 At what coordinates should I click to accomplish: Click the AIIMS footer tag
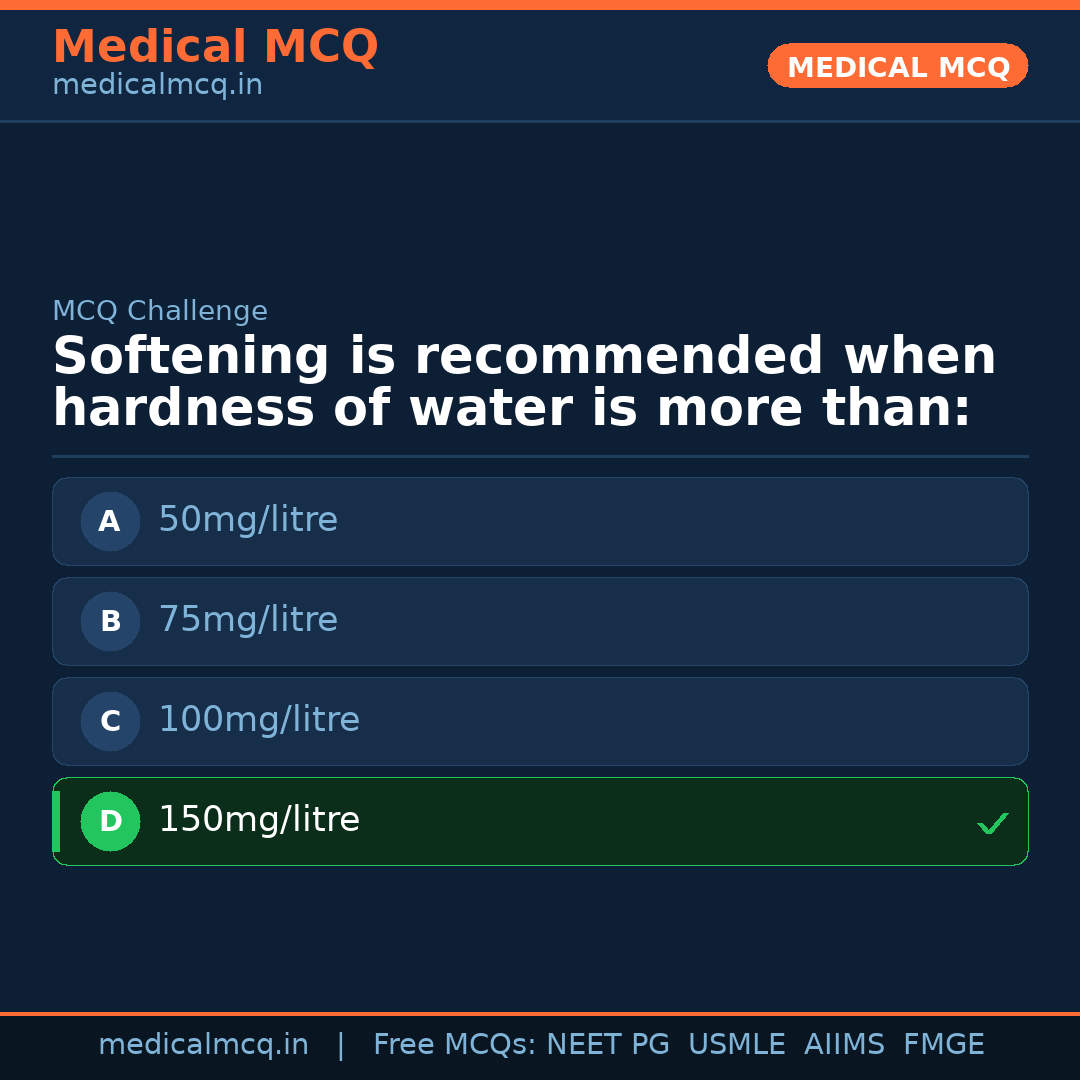[844, 1045]
